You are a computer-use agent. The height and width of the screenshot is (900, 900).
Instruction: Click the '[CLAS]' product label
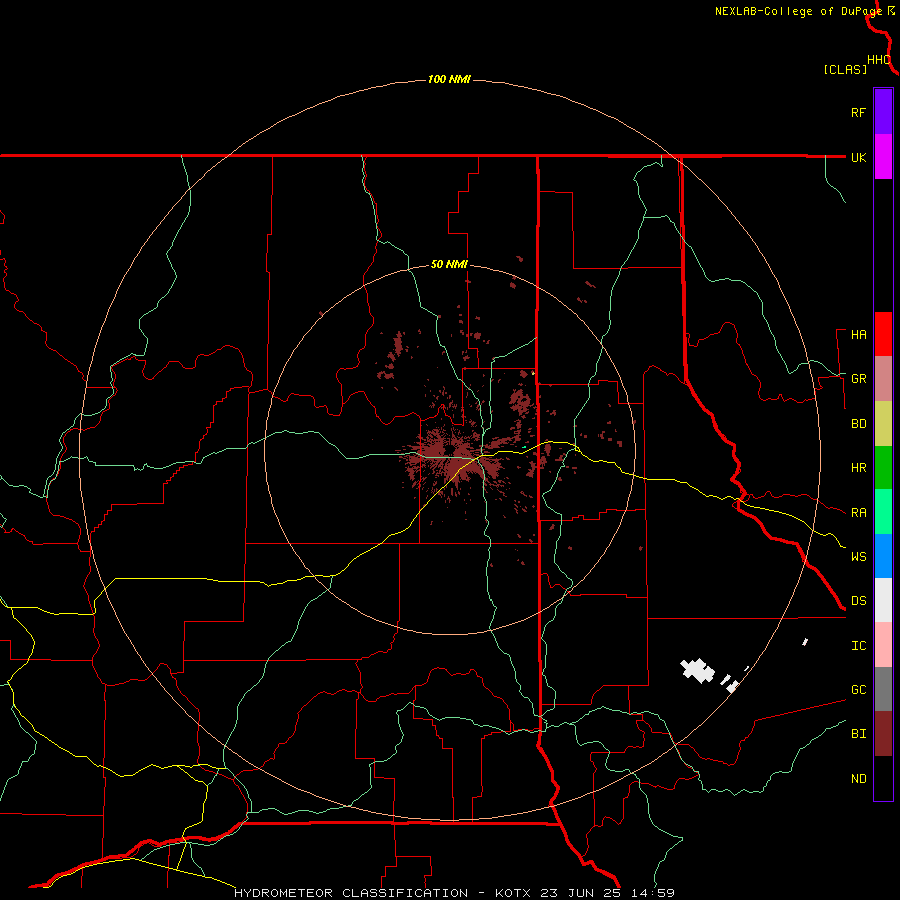845,69
